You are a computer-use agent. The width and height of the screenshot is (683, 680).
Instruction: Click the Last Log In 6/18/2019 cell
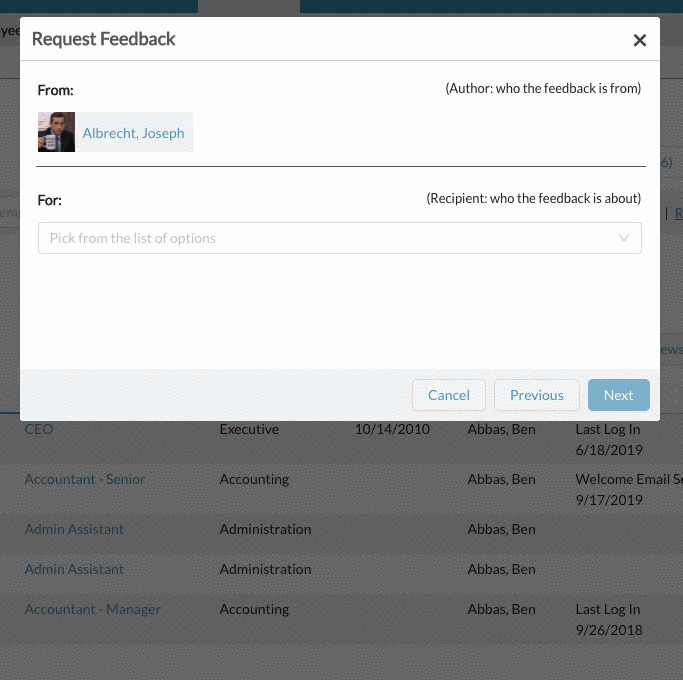tap(609, 440)
